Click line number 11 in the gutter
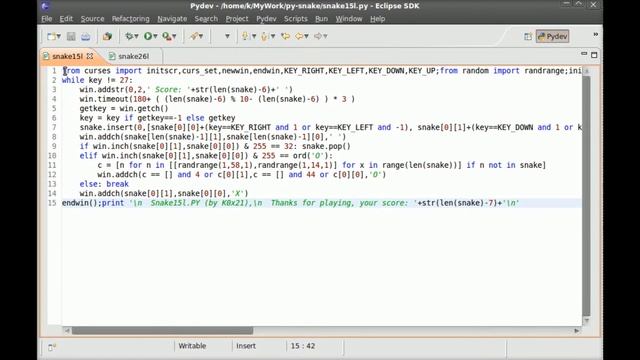 (x=52, y=165)
